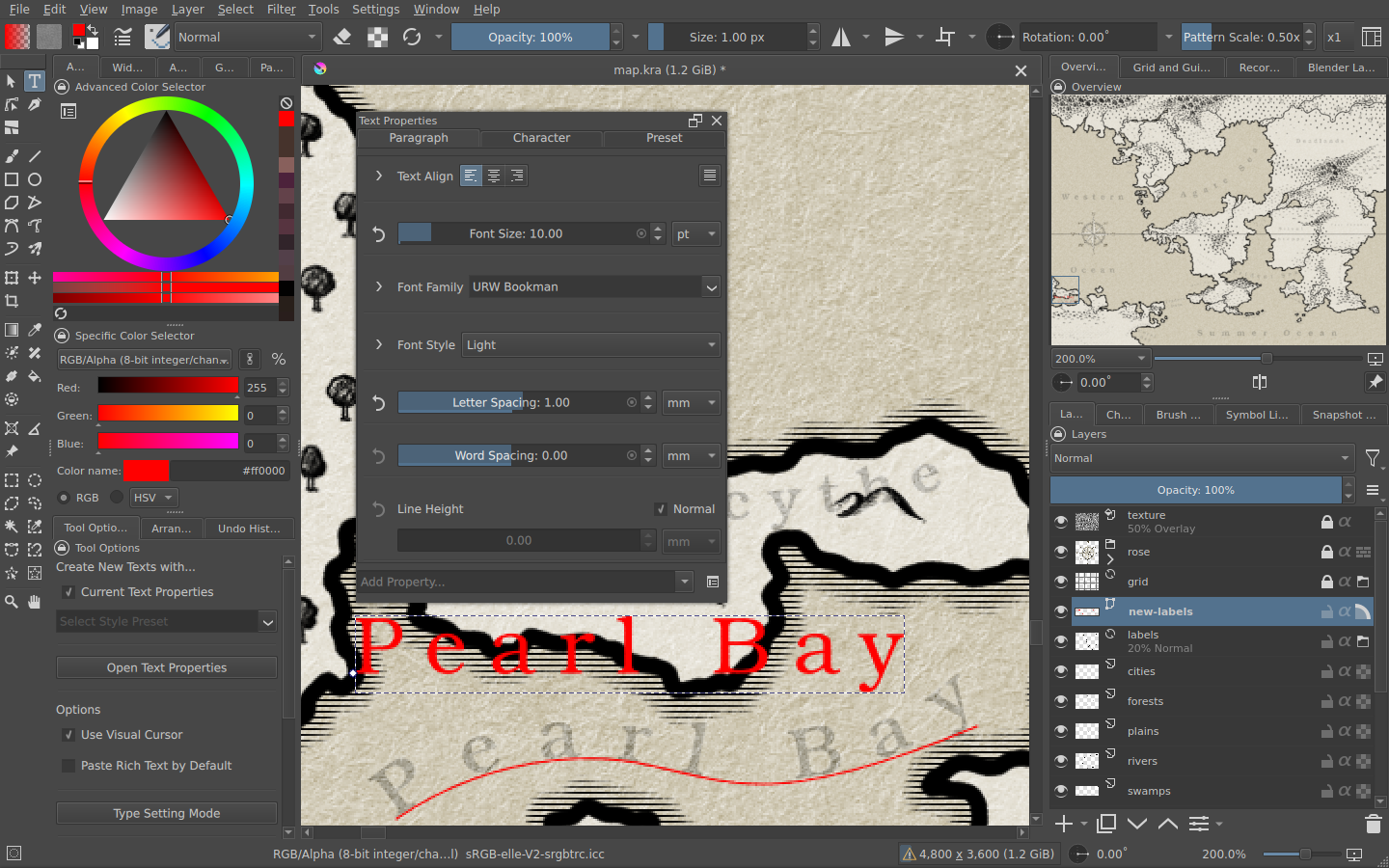The image size is (1389, 868).
Task: Pick the Calligraphy tool
Action: tap(35, 104)
